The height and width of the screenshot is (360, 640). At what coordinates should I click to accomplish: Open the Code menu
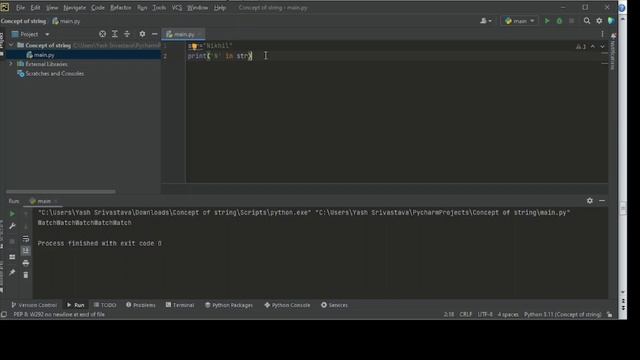coord(98,7)
